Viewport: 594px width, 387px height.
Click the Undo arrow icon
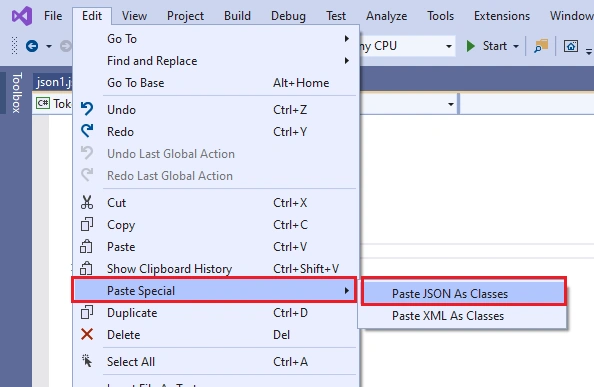point(87,109)
